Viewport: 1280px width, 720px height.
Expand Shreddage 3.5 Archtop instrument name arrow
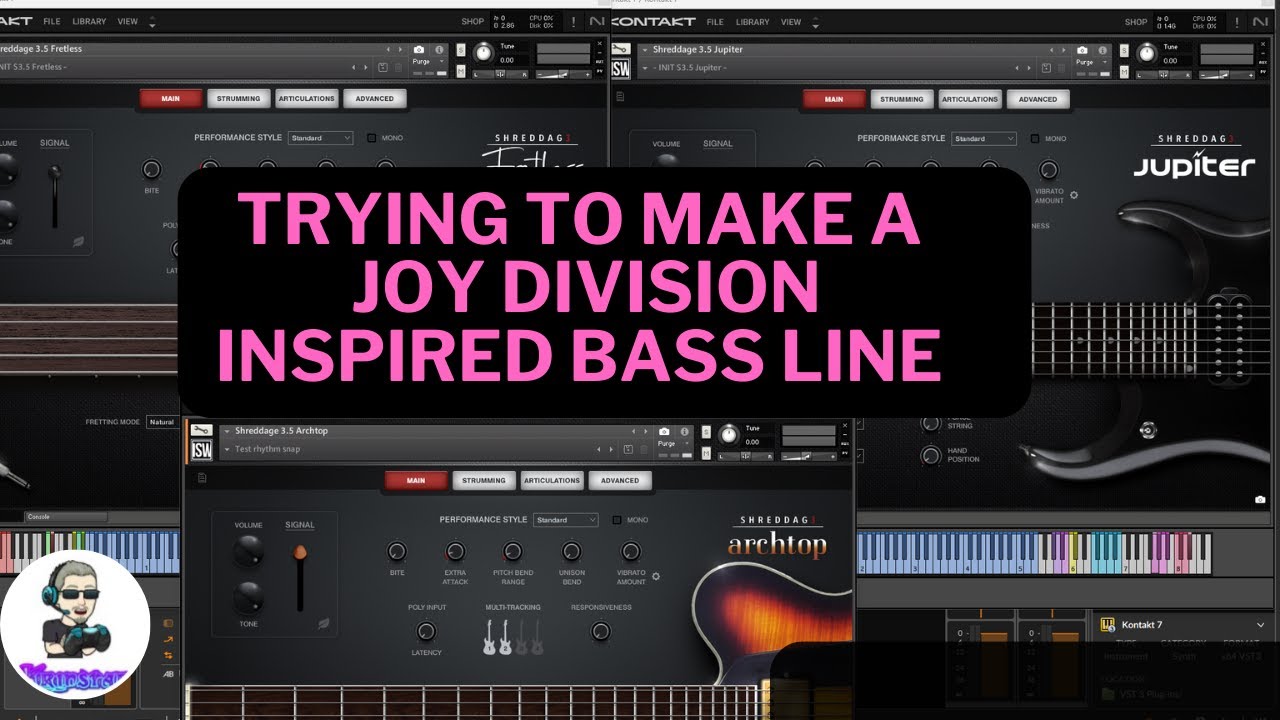[226, 431]
